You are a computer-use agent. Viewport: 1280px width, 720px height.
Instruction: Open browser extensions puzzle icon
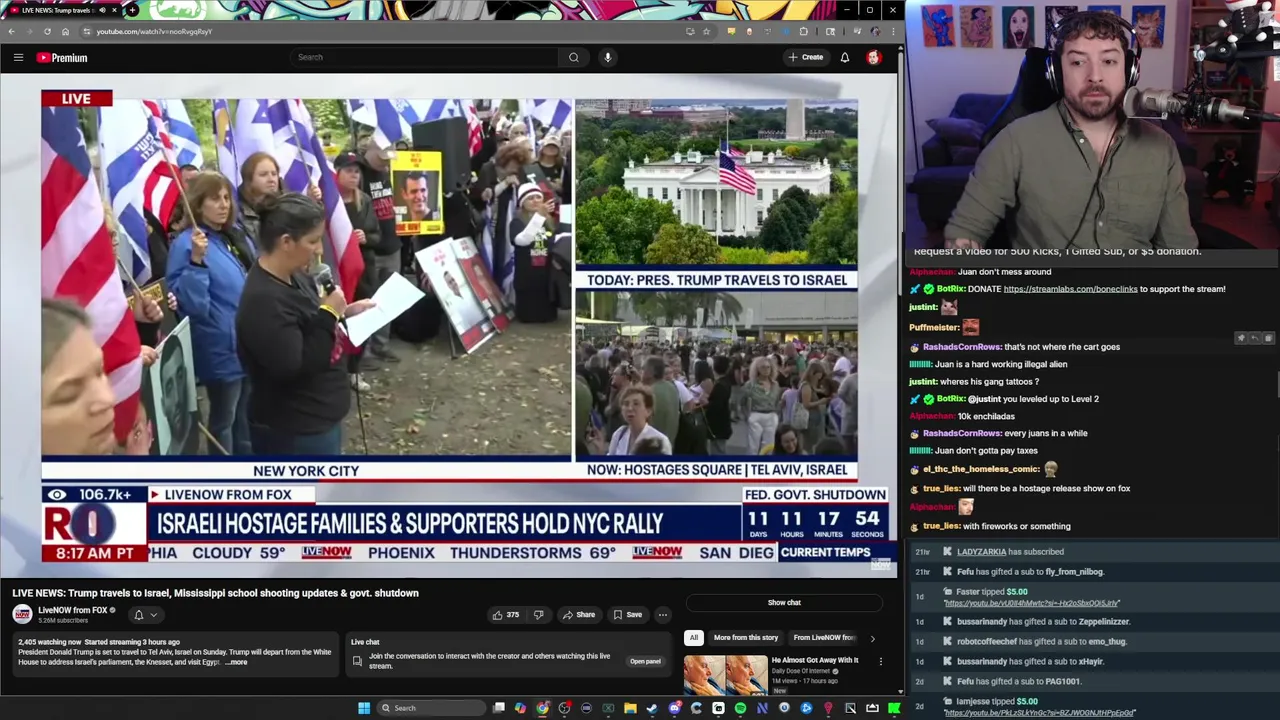point(803,31)
